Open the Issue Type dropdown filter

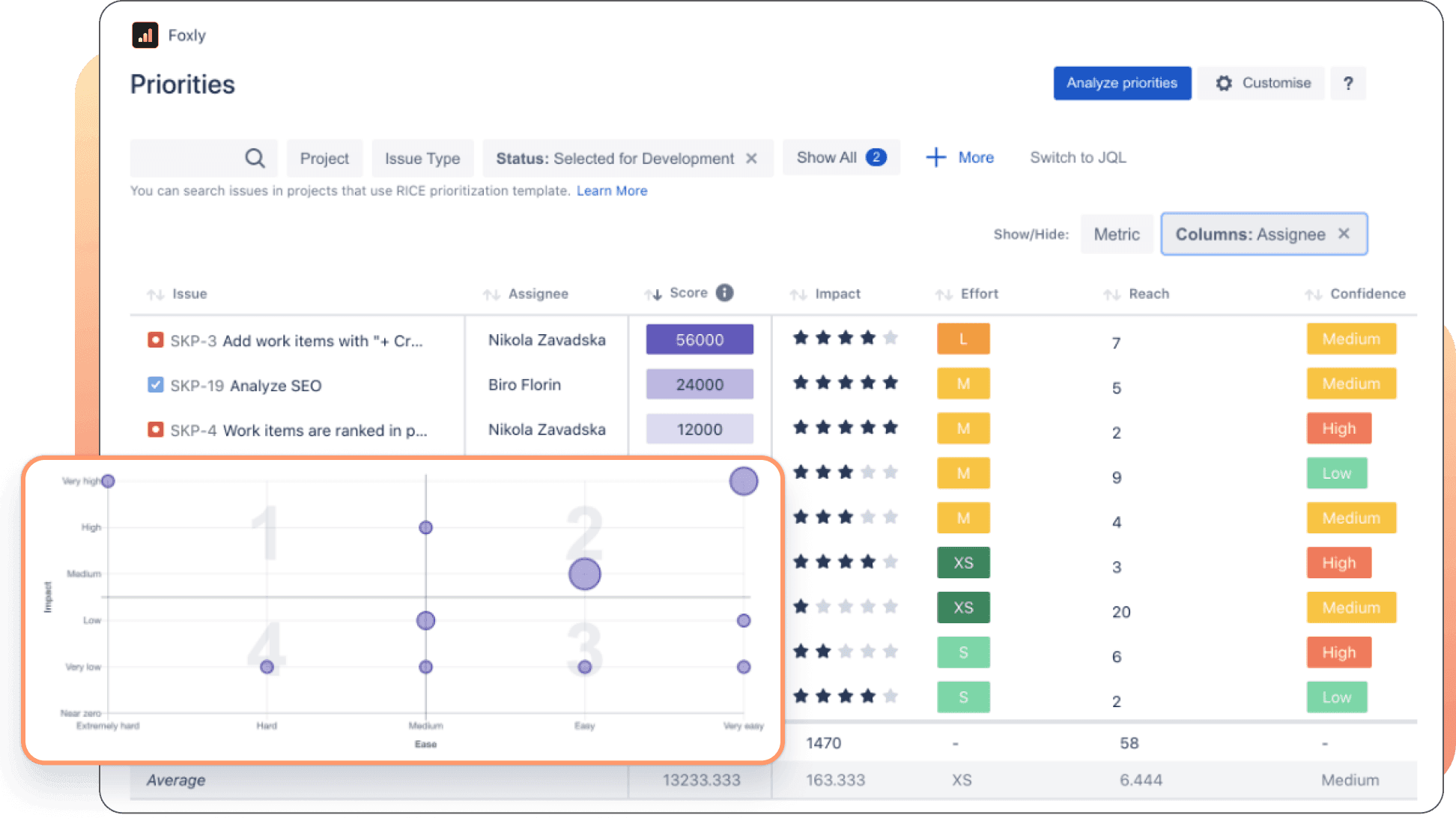pyautogui.click(x=420, y=158)
